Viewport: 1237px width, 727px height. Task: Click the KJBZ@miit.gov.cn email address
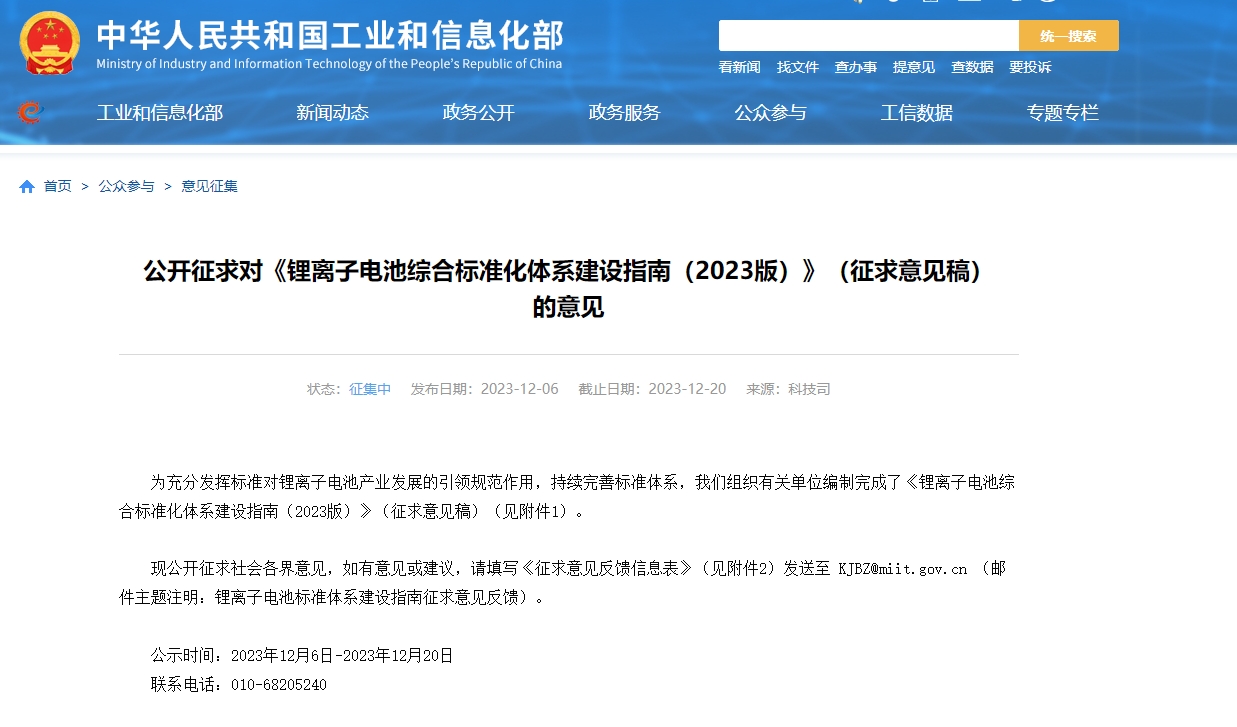[x=902, y=569]
